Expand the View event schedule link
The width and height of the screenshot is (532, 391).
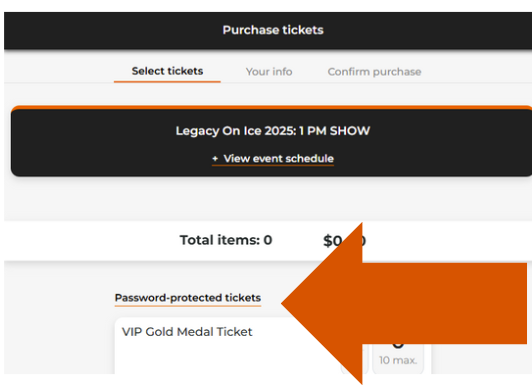(278, 159)
